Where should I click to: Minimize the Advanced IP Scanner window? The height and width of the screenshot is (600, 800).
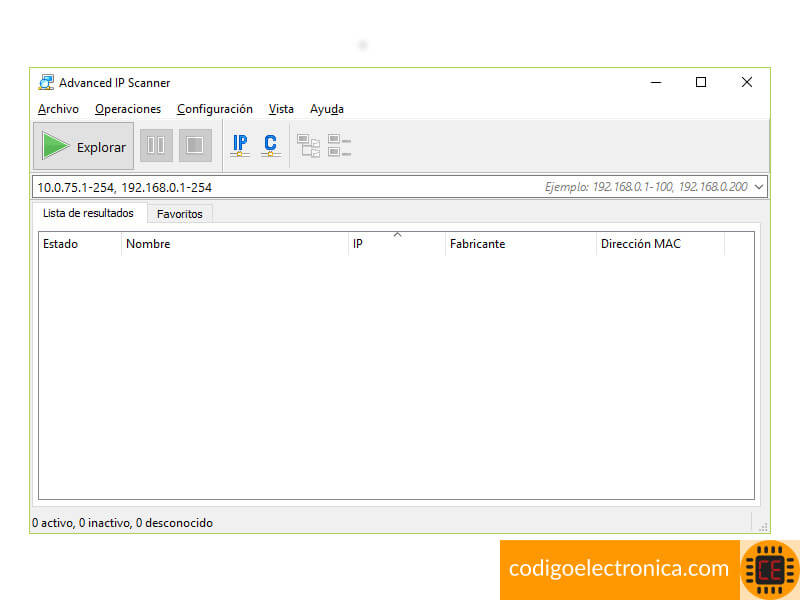coord(656,82)
